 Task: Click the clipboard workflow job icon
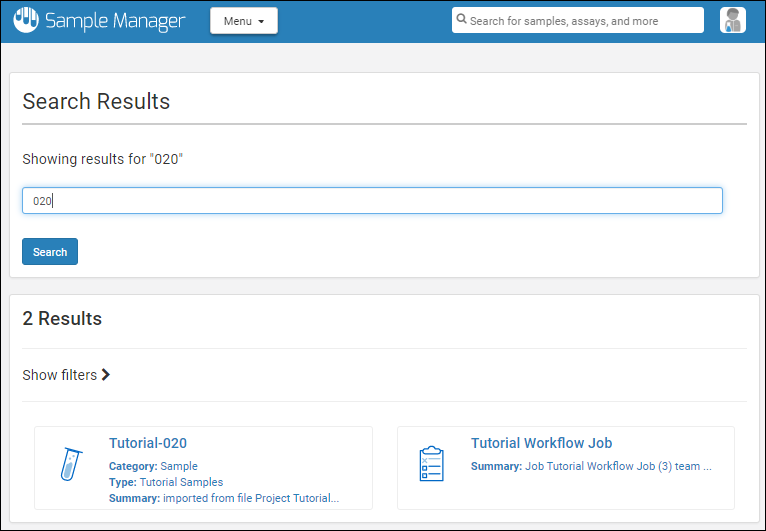pyautogui.click(x=431, y=464)
